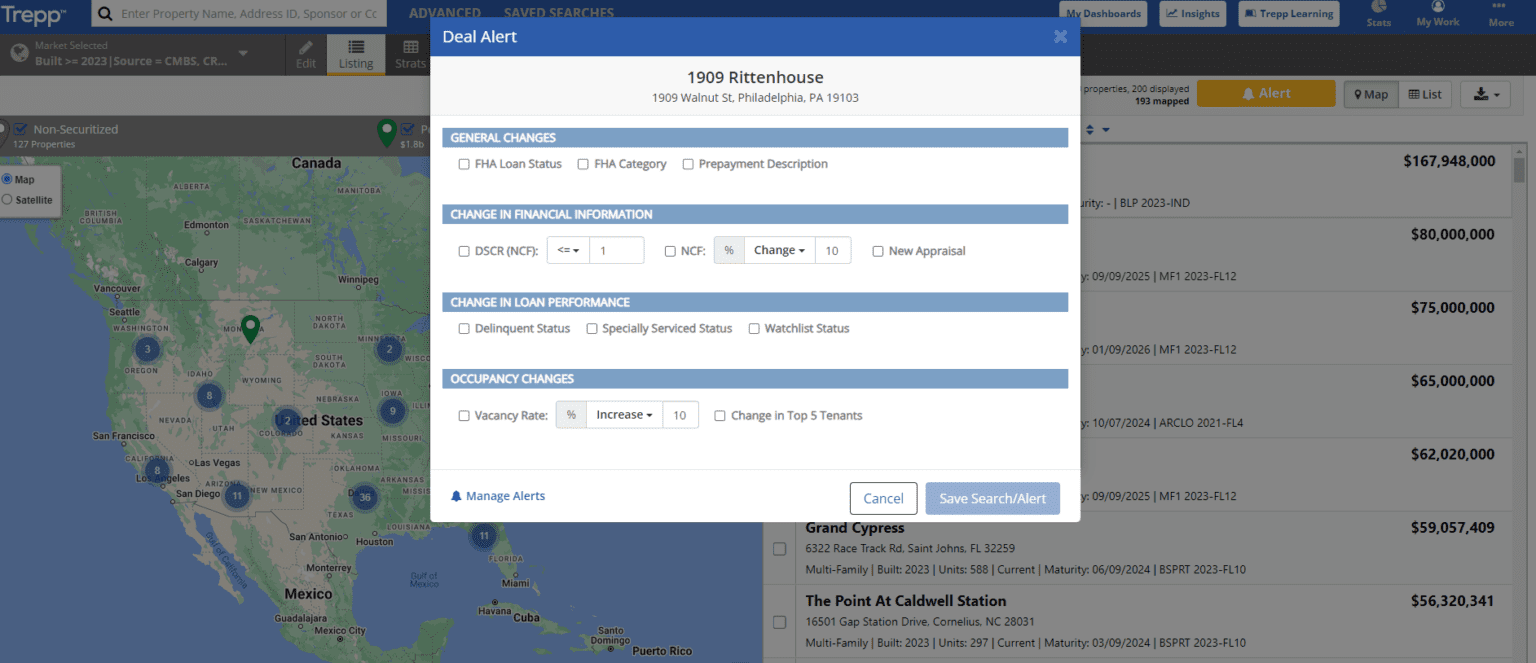Click the green map pin in Montana
This screenshot has height=663, width=1536.
250,328
